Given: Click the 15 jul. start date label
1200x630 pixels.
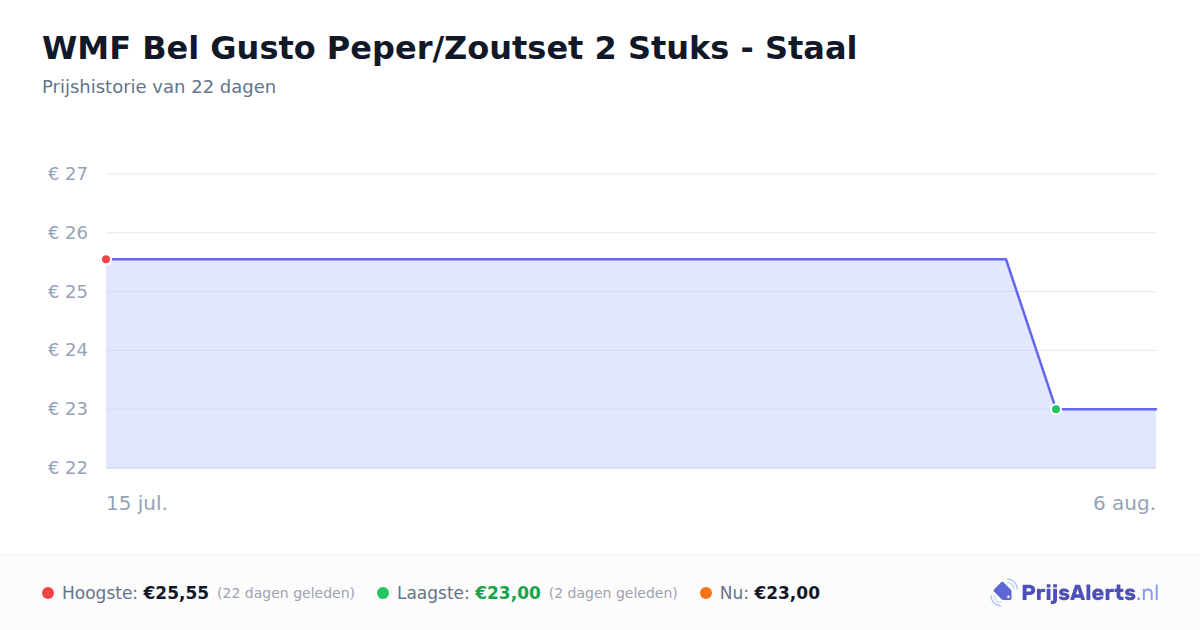Looking at the screenshot, I should (x=137, y=503).
